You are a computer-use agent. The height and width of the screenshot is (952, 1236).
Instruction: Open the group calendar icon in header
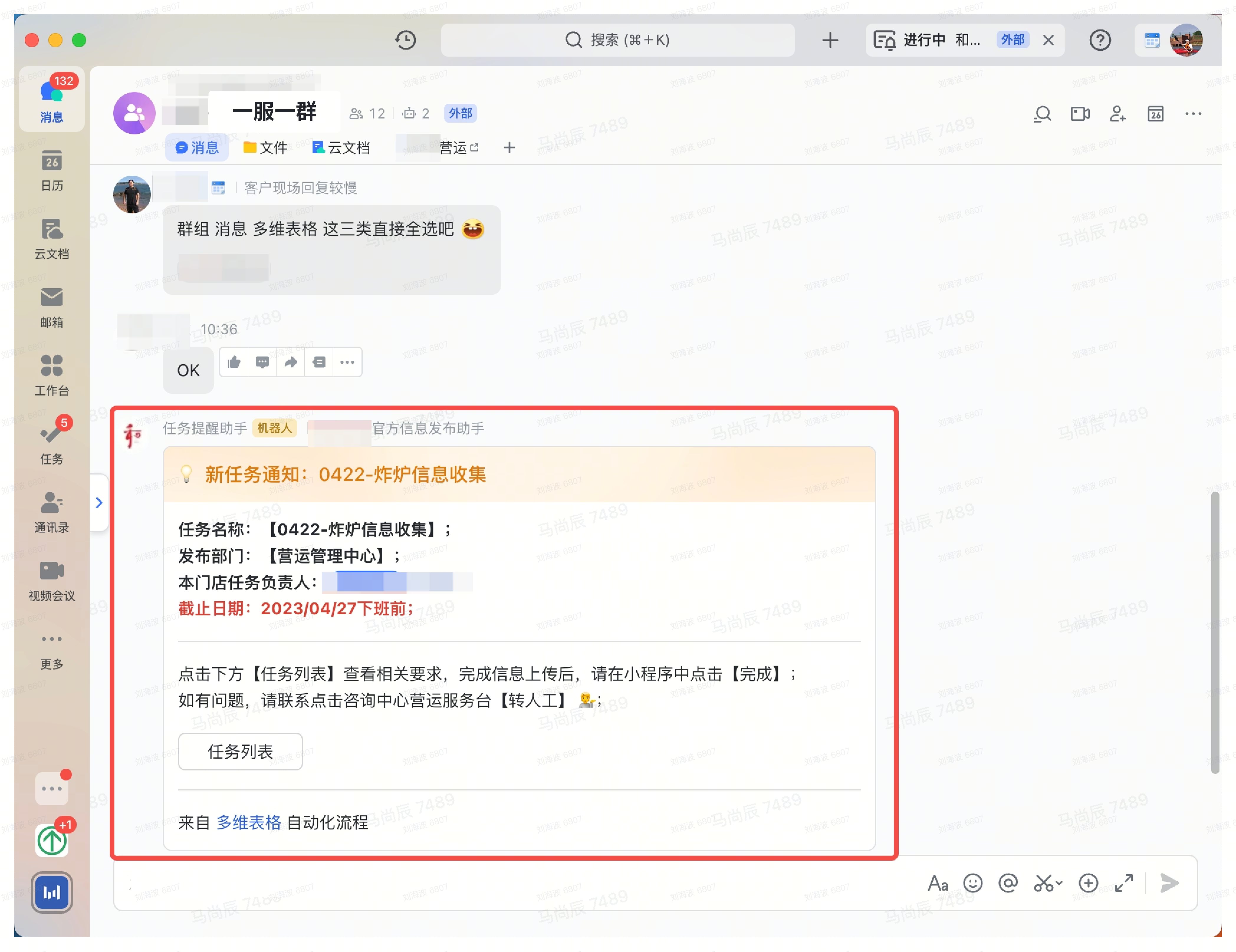tap(1155, 114)
